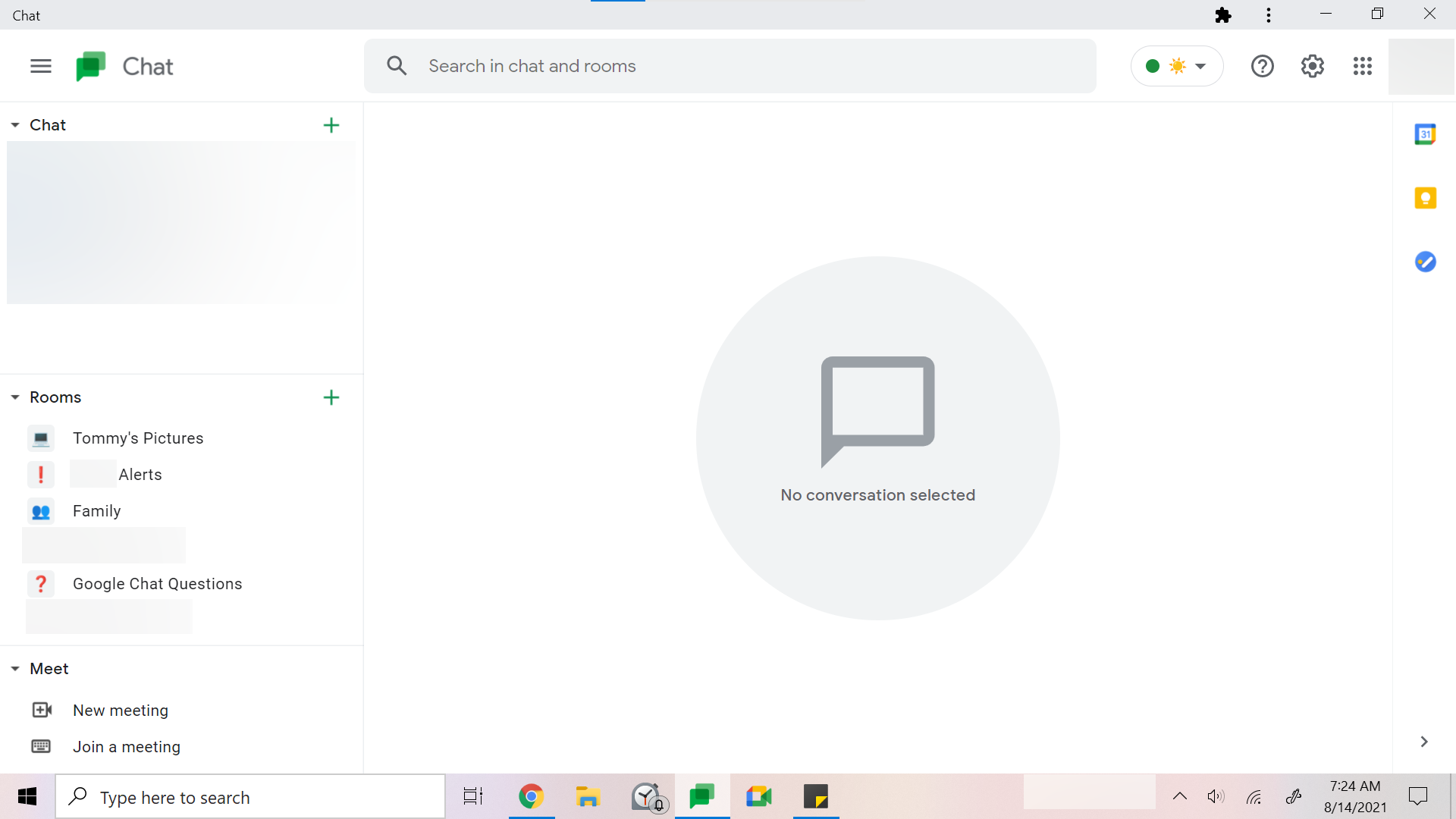Open Google Meet from the taskbar
The image size is (1456, 819).
[x=758, y=797]
